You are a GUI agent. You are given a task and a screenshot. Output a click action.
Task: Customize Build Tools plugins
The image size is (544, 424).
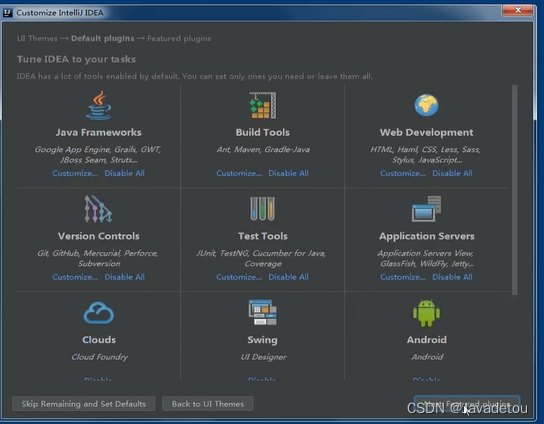click(x=239, y=173)
